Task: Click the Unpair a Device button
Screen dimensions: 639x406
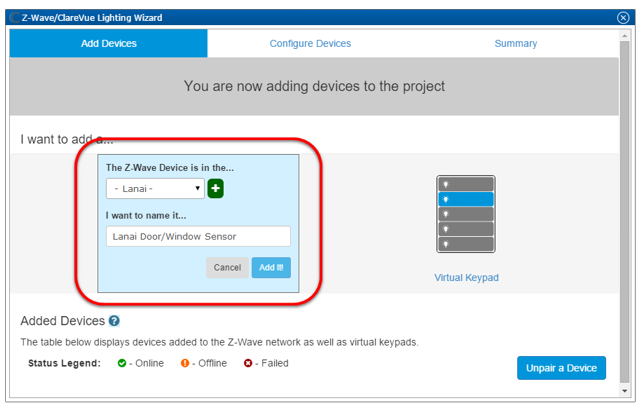Action: (x=561, y=368)
